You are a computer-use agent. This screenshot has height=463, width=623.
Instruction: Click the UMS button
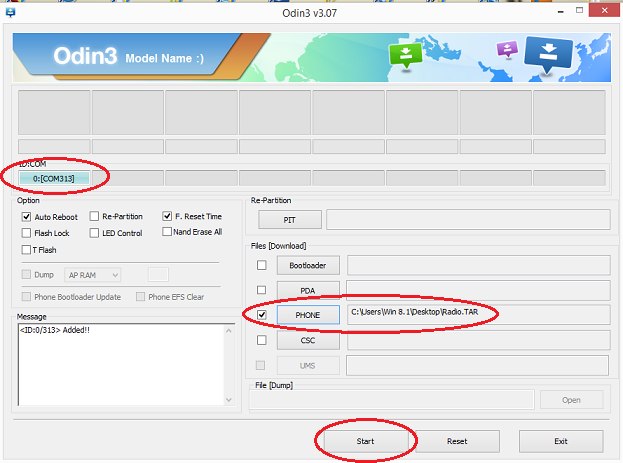[x=308, y=366]
